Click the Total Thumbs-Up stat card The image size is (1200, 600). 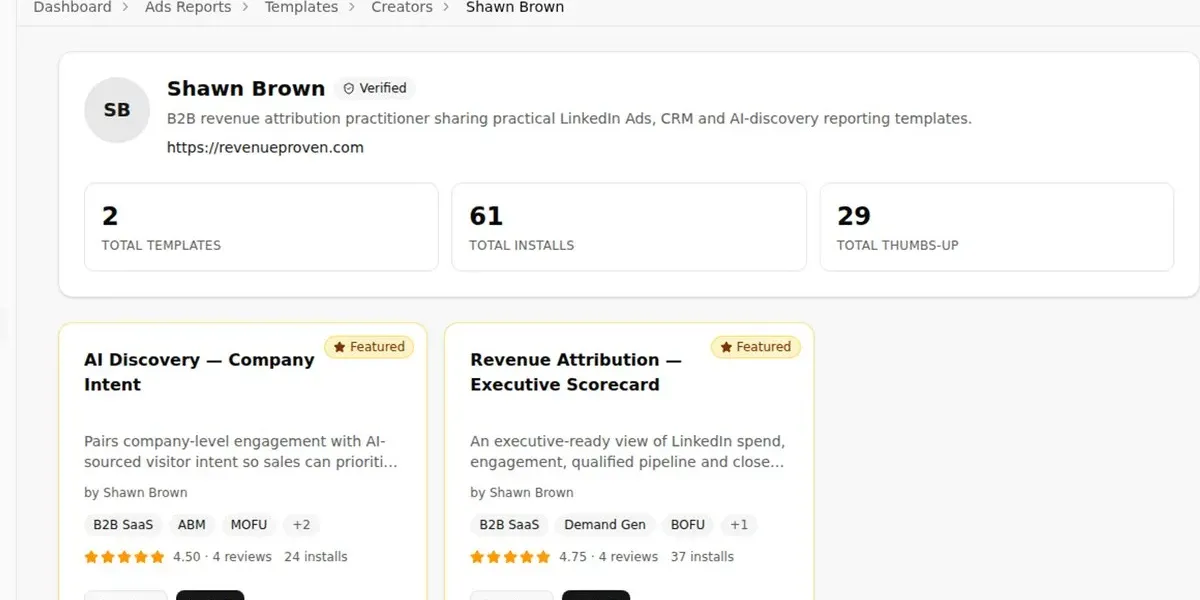pos(997,227)
